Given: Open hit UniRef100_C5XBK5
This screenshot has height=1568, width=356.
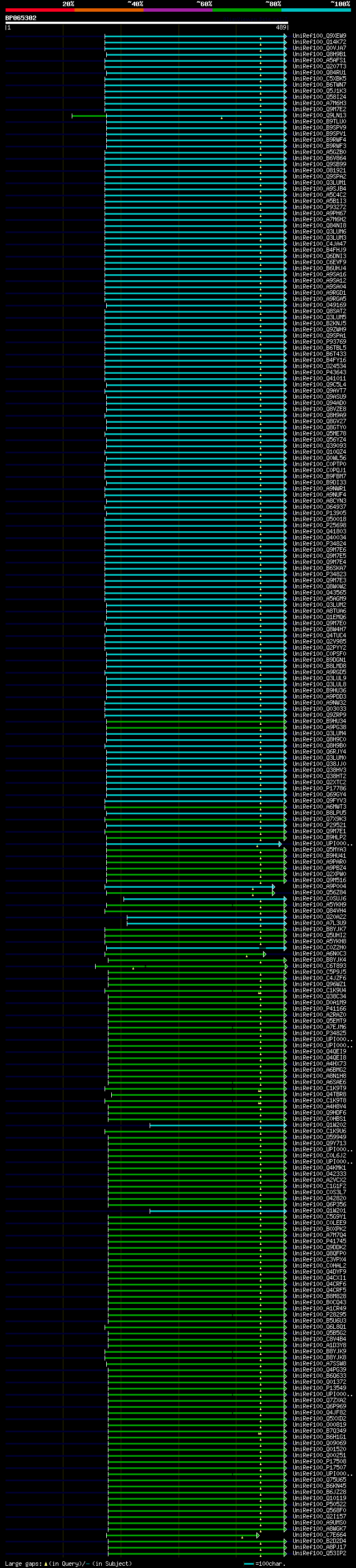Looking at the screenshot, I should (x=319, y=78).
